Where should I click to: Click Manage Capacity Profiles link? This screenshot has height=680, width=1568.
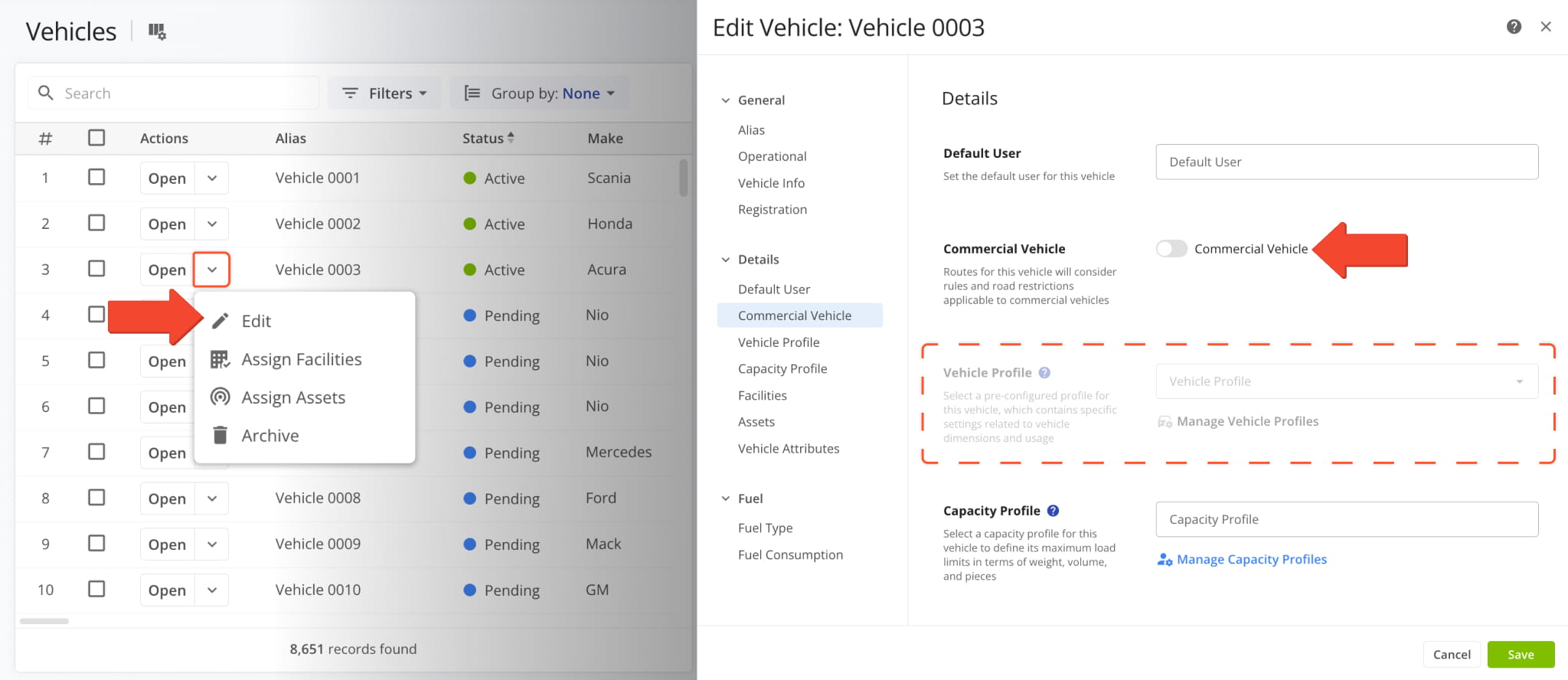click(1251, 560)
